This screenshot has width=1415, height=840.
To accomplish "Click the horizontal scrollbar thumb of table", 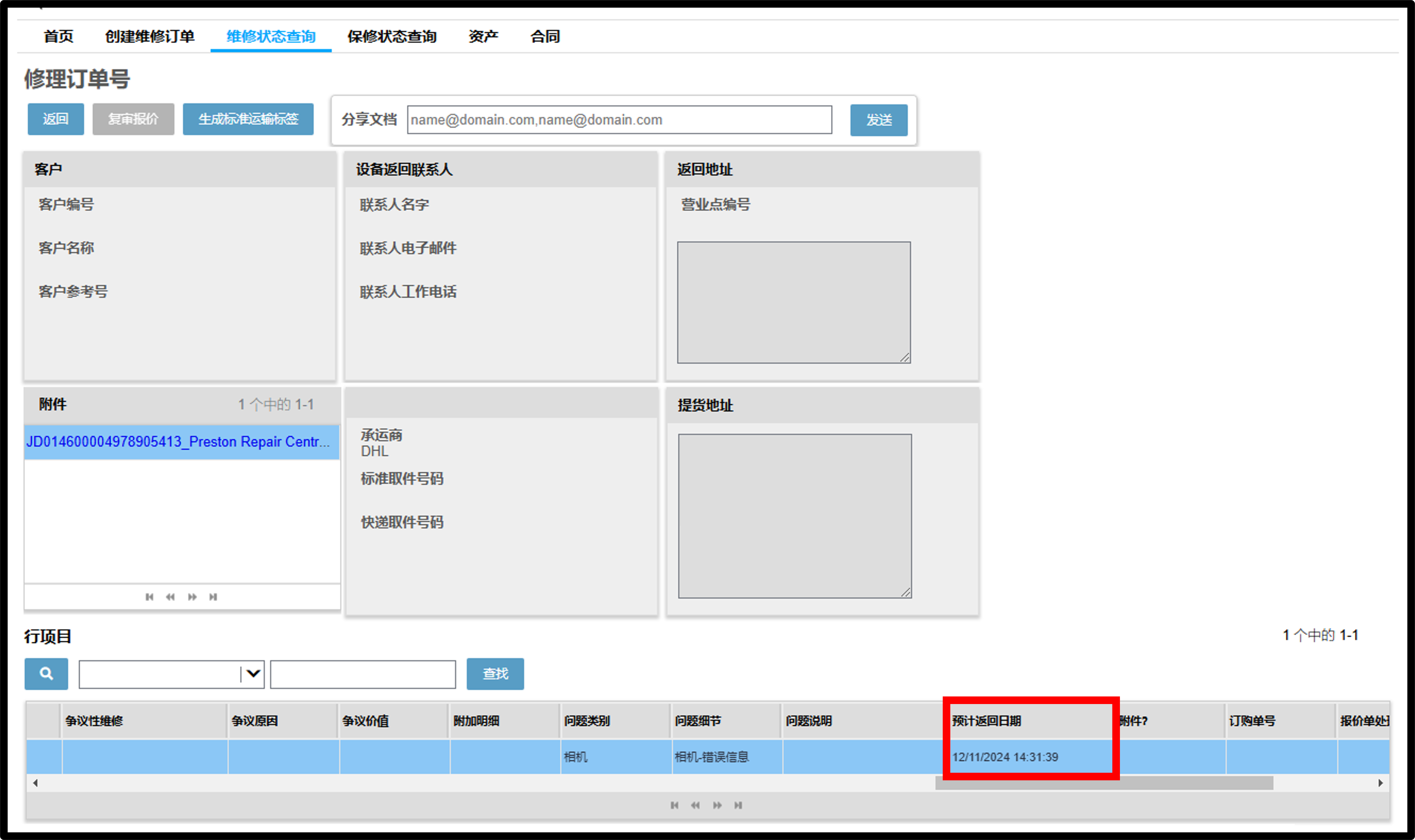I will (1104, 783).
